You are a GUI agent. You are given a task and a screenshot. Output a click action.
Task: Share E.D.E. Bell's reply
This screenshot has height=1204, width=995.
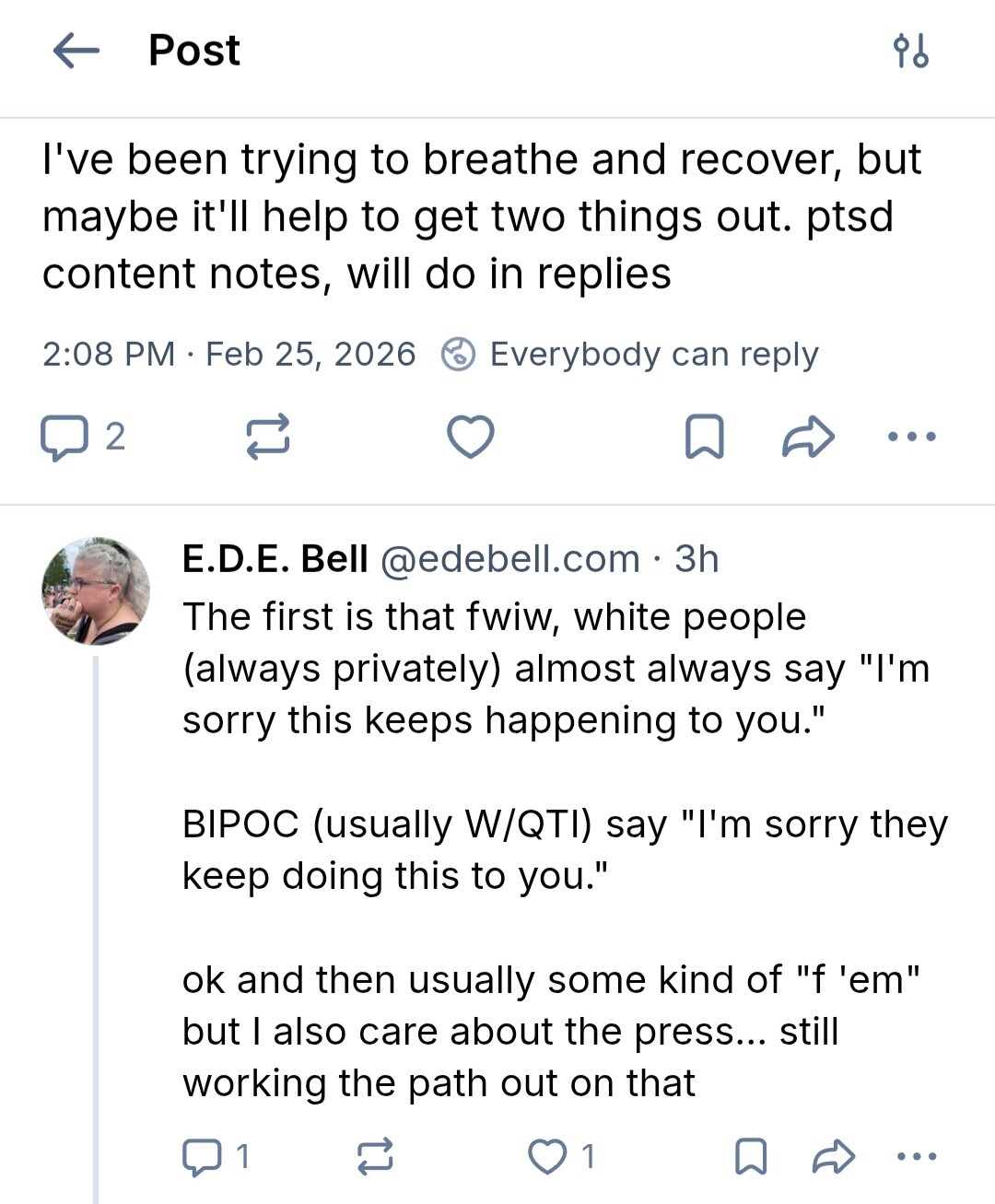click(833, 1156)
